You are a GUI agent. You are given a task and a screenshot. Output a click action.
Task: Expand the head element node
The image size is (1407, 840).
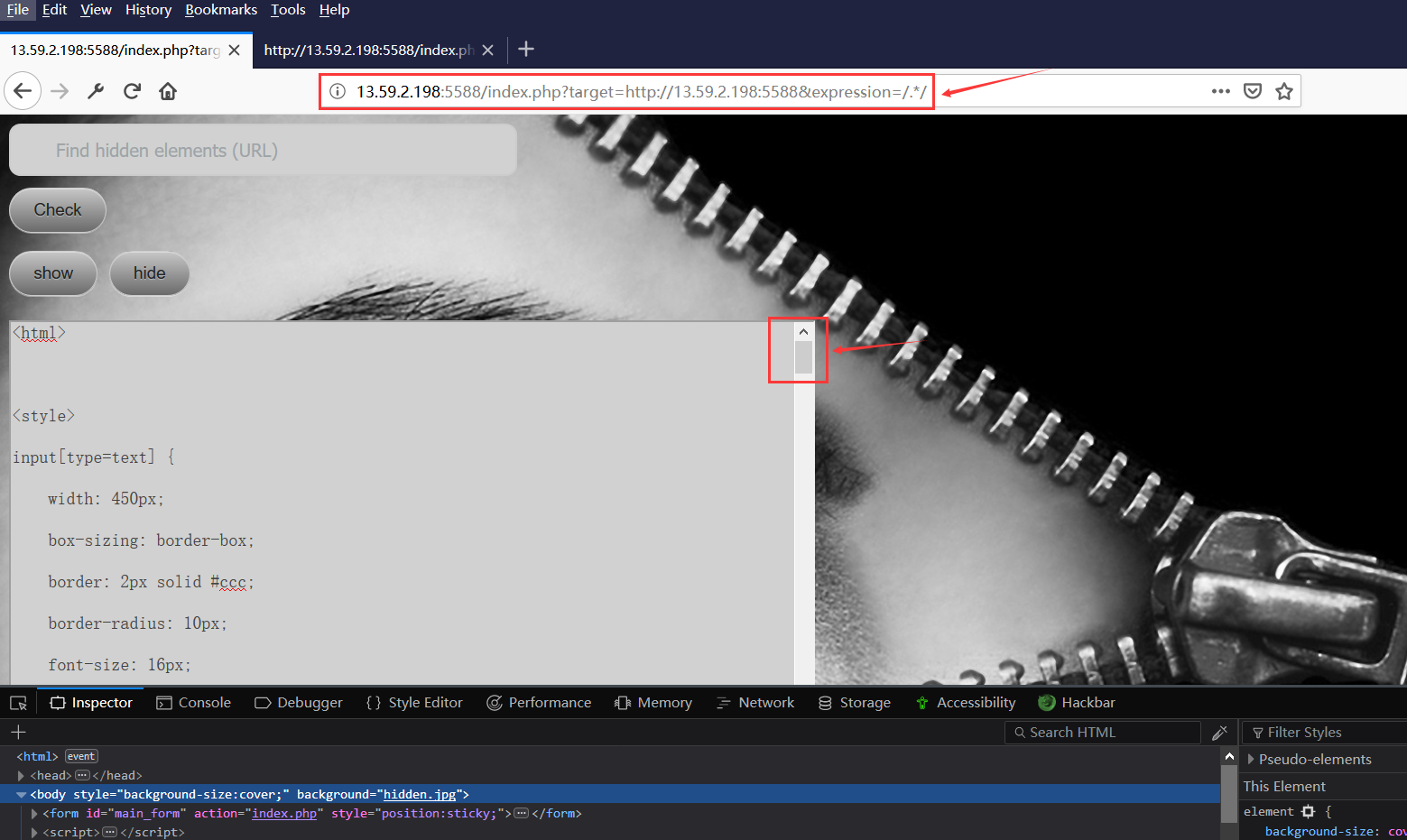[21, 776]
